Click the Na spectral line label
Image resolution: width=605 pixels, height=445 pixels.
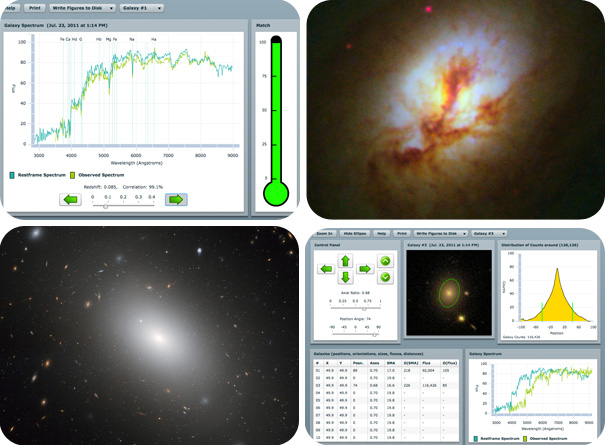pos(132,39)
